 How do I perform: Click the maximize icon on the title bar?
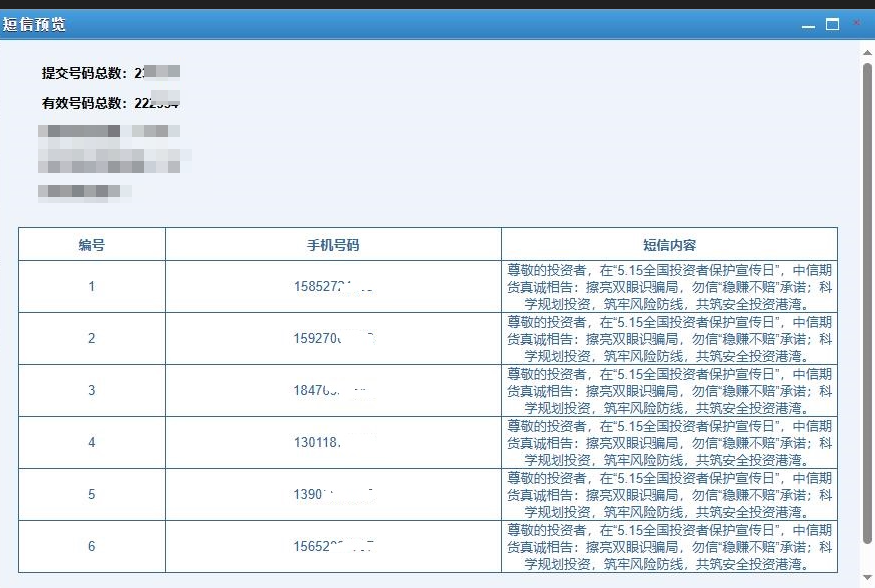tap(831, 24)
